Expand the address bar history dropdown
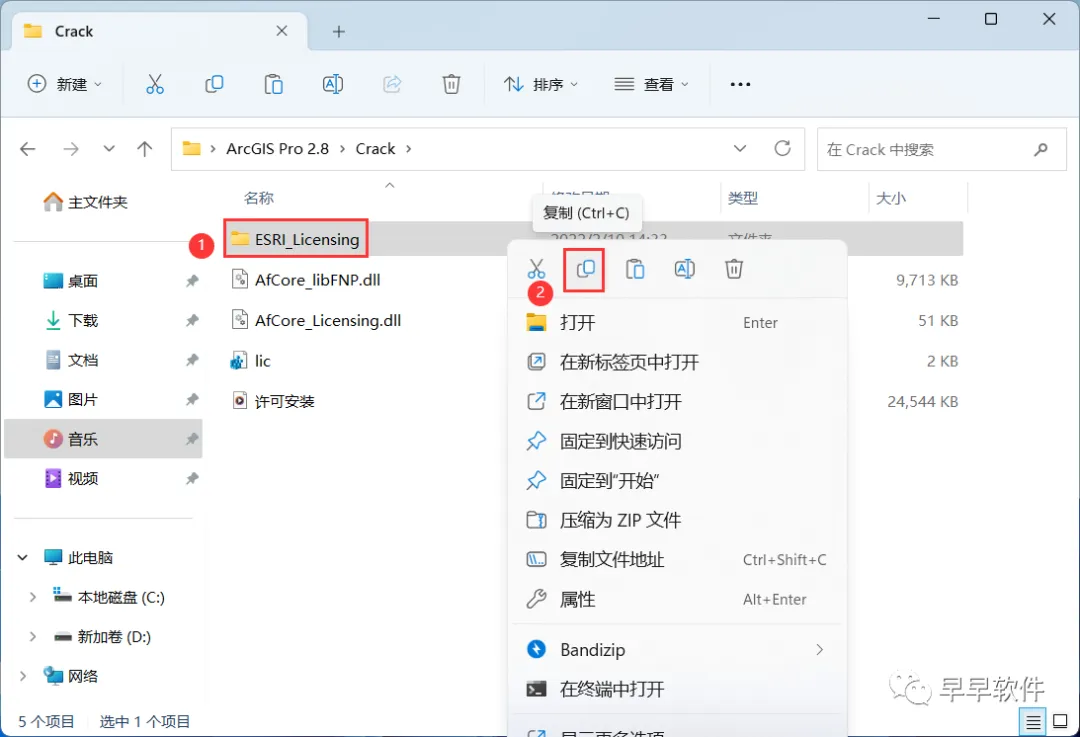The width and height of the screenshot is (1080, 737). tap(740, 148)
